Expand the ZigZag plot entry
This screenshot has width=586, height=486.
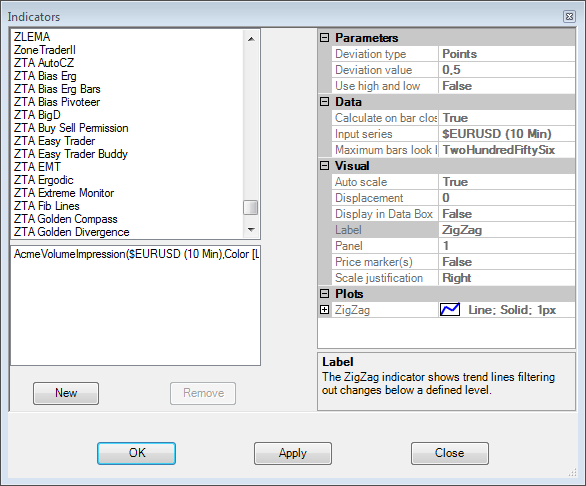coord(325,310)
